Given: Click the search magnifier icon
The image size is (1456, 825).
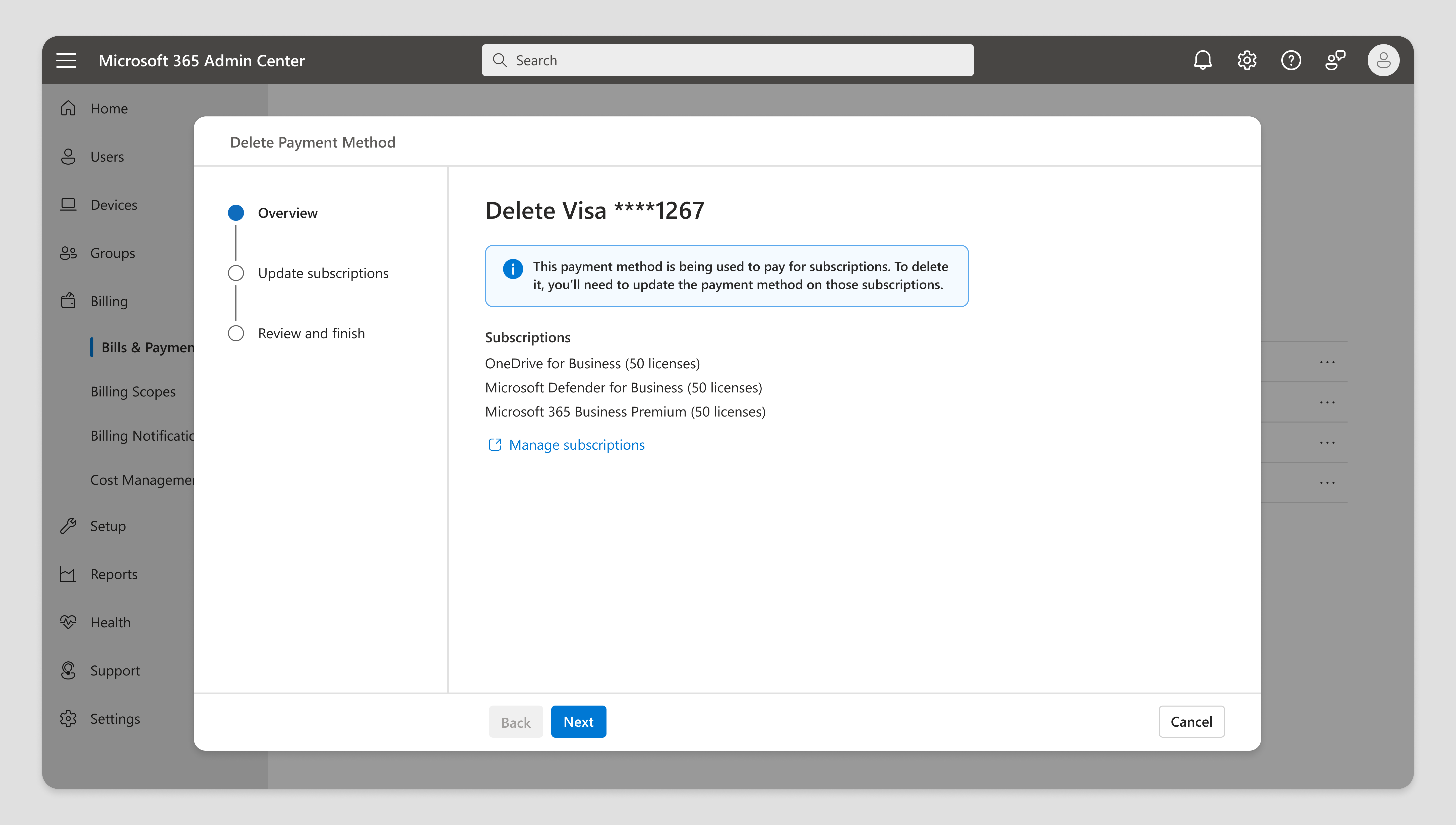Looking at the screenshot, I should coord(499,60).
